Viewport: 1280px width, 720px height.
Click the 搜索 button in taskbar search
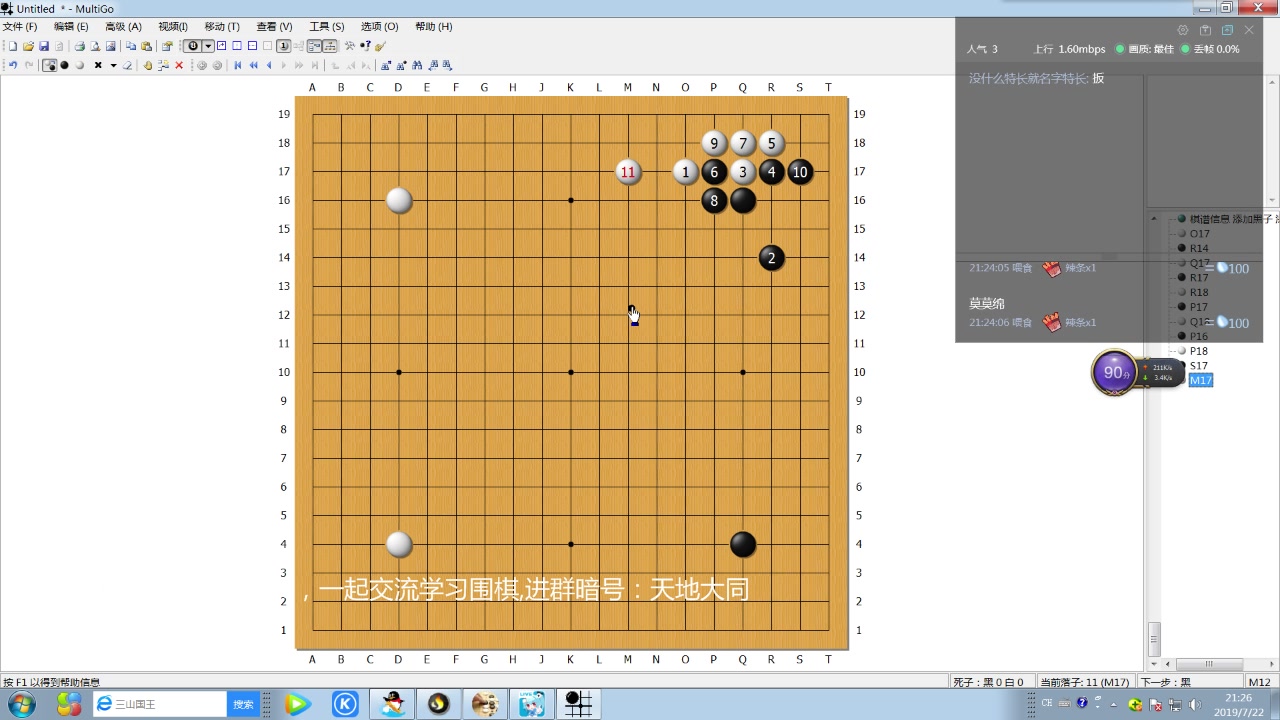pyautogui.click(x=243, y=704)
